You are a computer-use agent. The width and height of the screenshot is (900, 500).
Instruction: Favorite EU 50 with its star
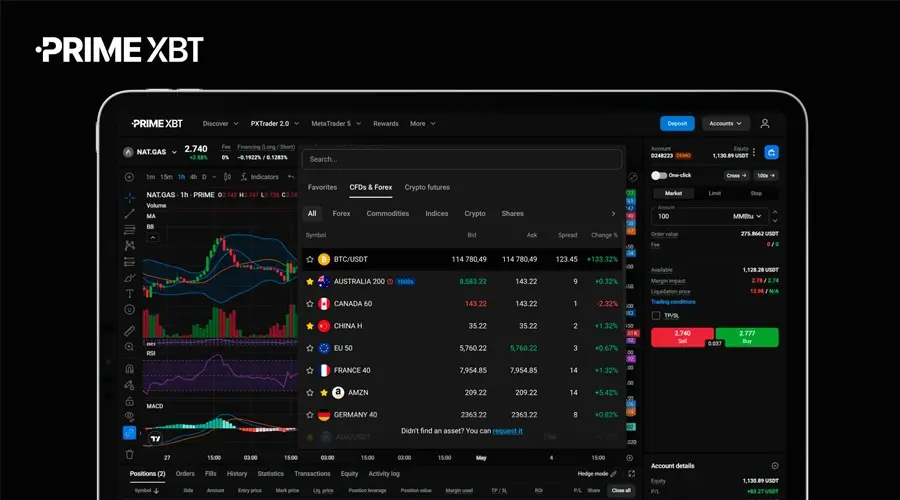[x=310, y=348]
